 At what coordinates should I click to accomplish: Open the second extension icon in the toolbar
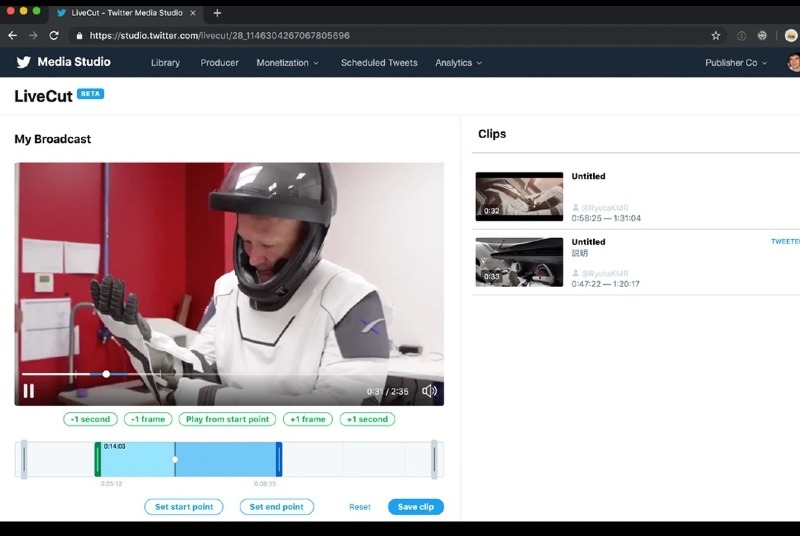[762, 36]
